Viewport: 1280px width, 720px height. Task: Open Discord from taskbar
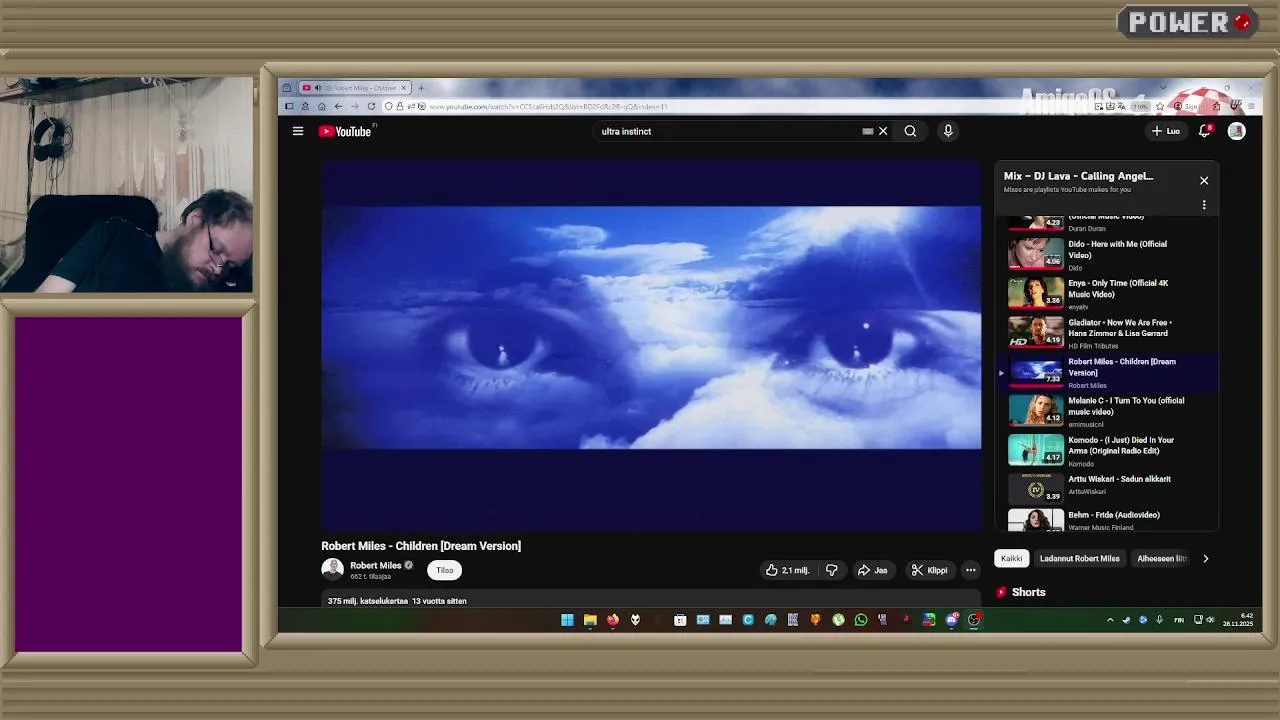point(951,620)
